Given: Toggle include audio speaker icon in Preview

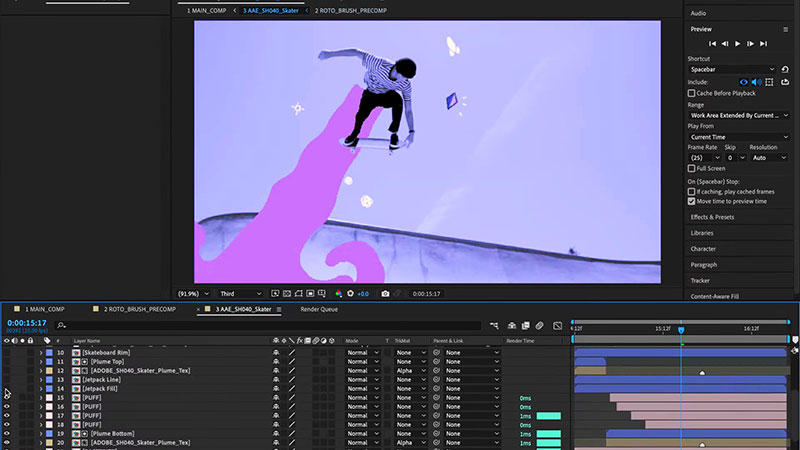Looking at the screenshot, I should coord(756,82).
